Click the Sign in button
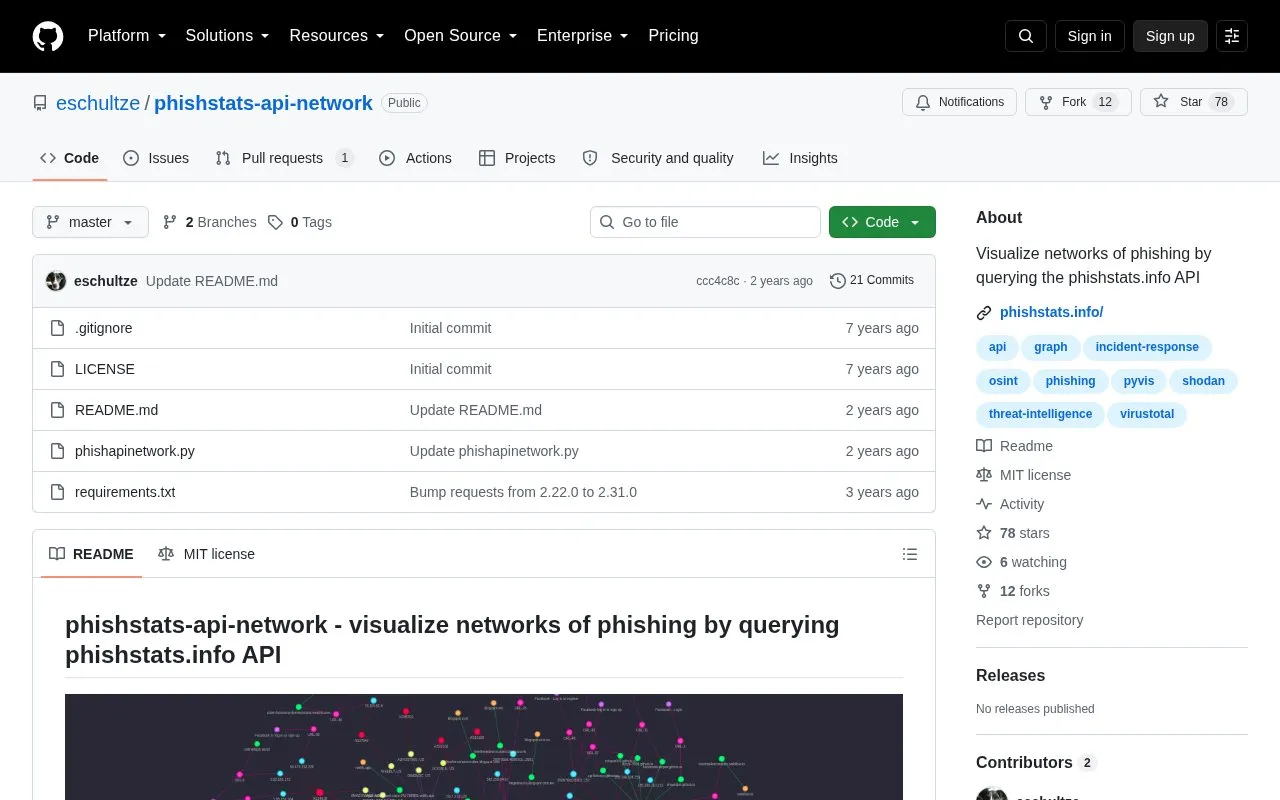The height and width of the screenshot is (800, 1280). click(1090, 36)
